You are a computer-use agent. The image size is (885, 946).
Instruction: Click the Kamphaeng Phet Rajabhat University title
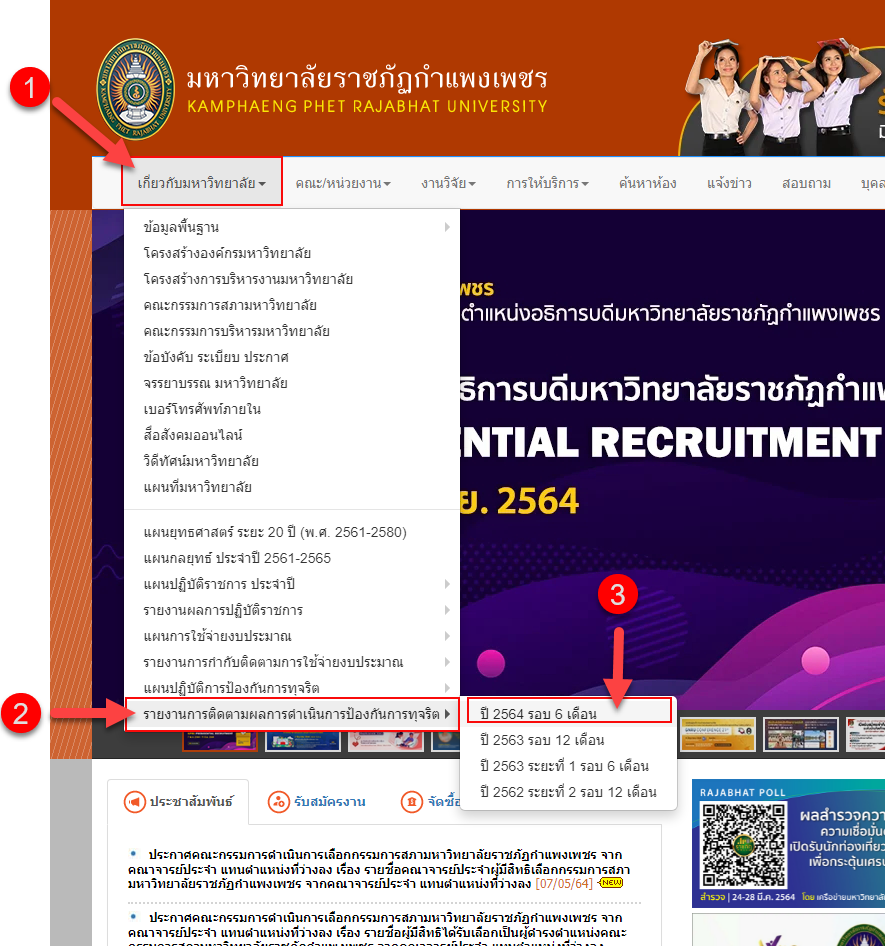pos(367,90)
